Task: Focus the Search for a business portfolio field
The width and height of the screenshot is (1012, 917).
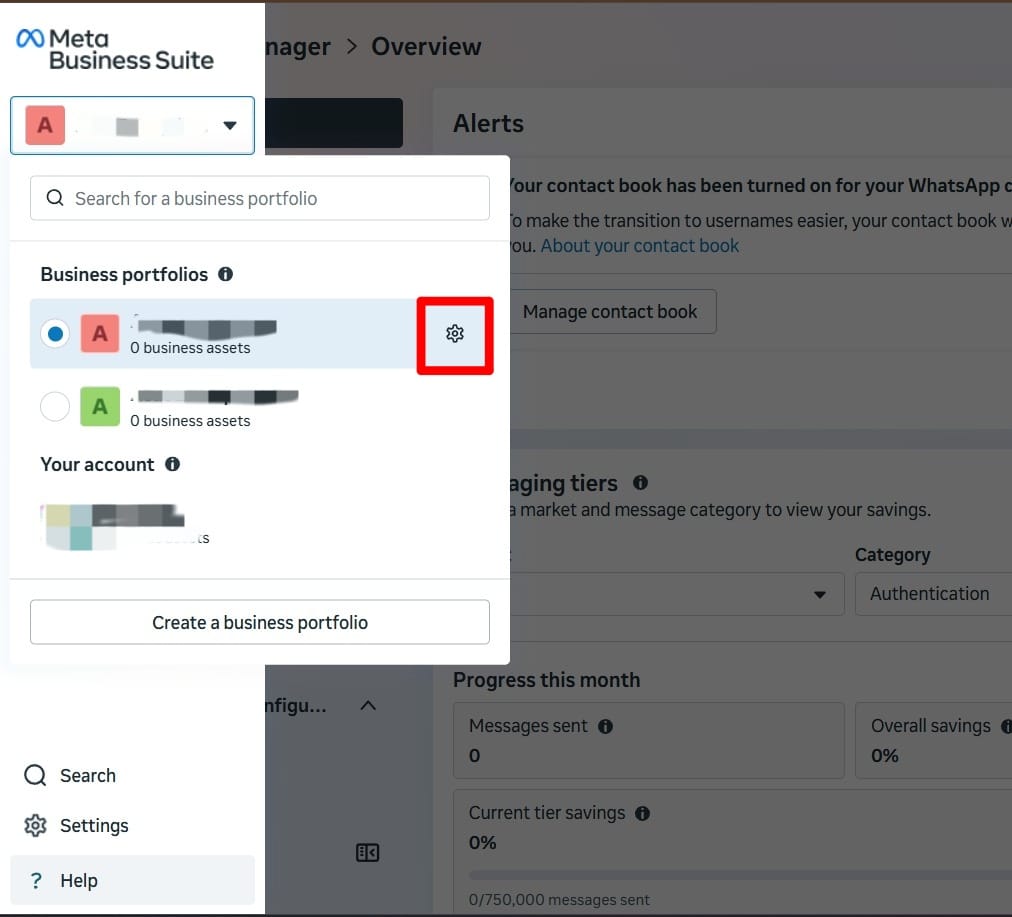Action: (x=259, y=198)
